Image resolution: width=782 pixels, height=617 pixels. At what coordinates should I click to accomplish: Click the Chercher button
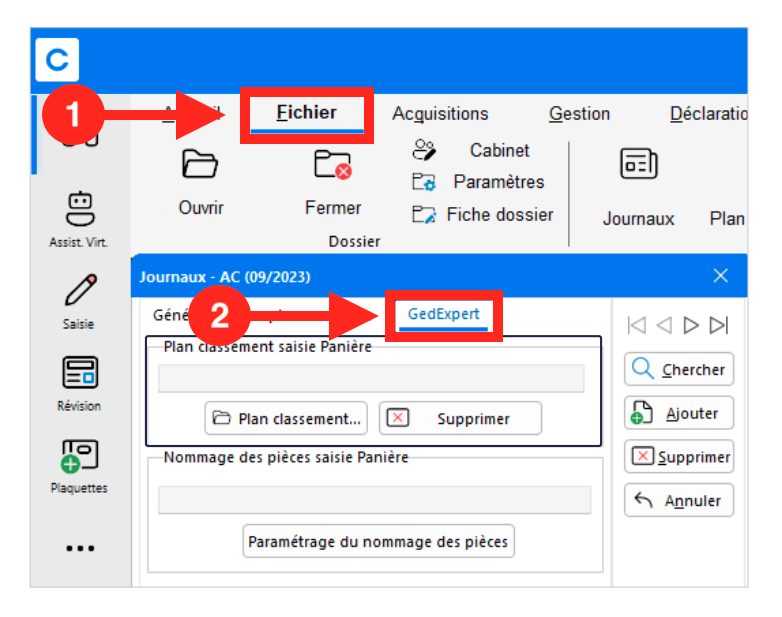coord(679,369)
